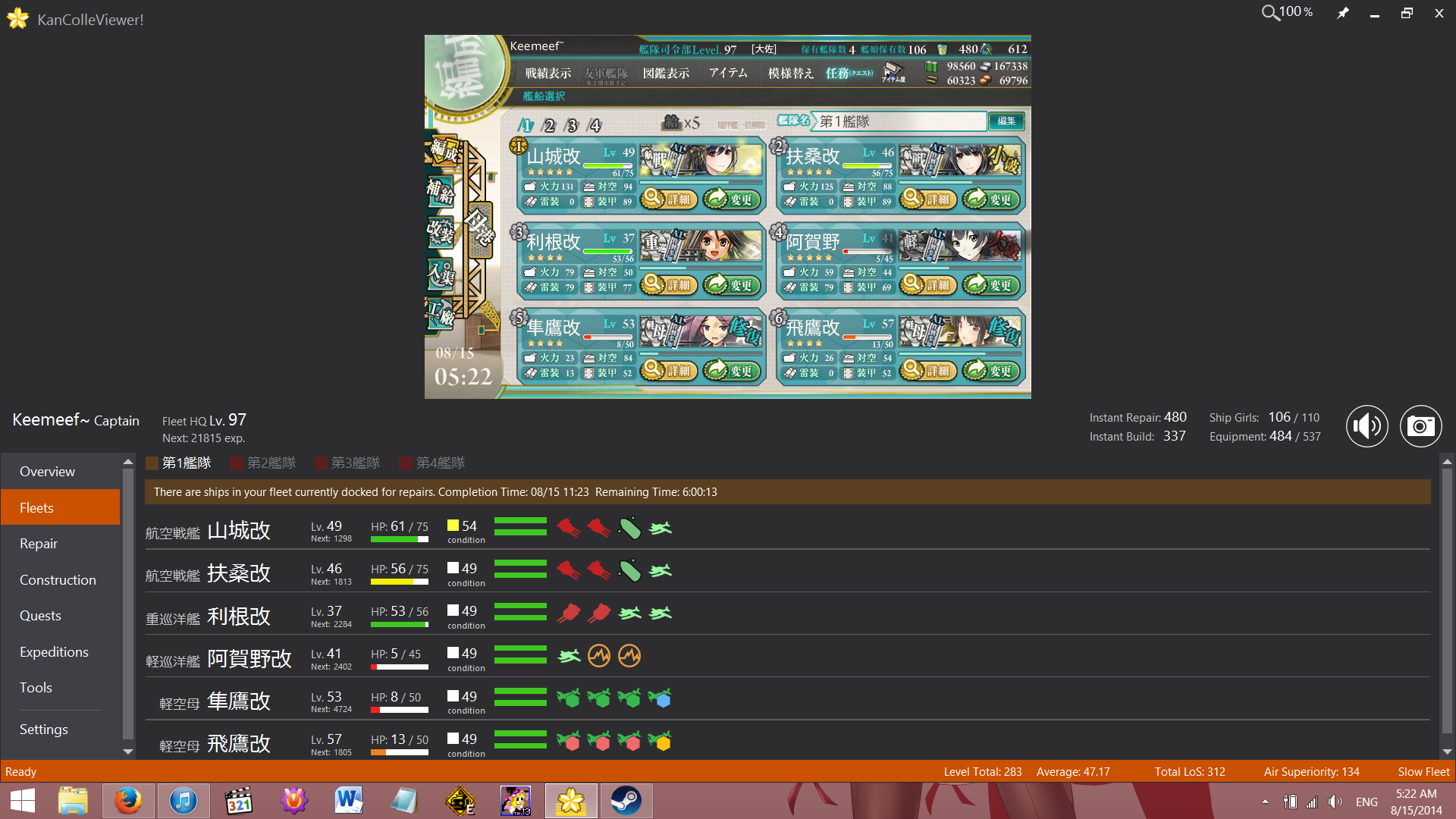Image resolution: width=1456 pixels, height=819 pixels.
Task: Select in-game fleet number 4 tab
Action: tap(595, 126)
